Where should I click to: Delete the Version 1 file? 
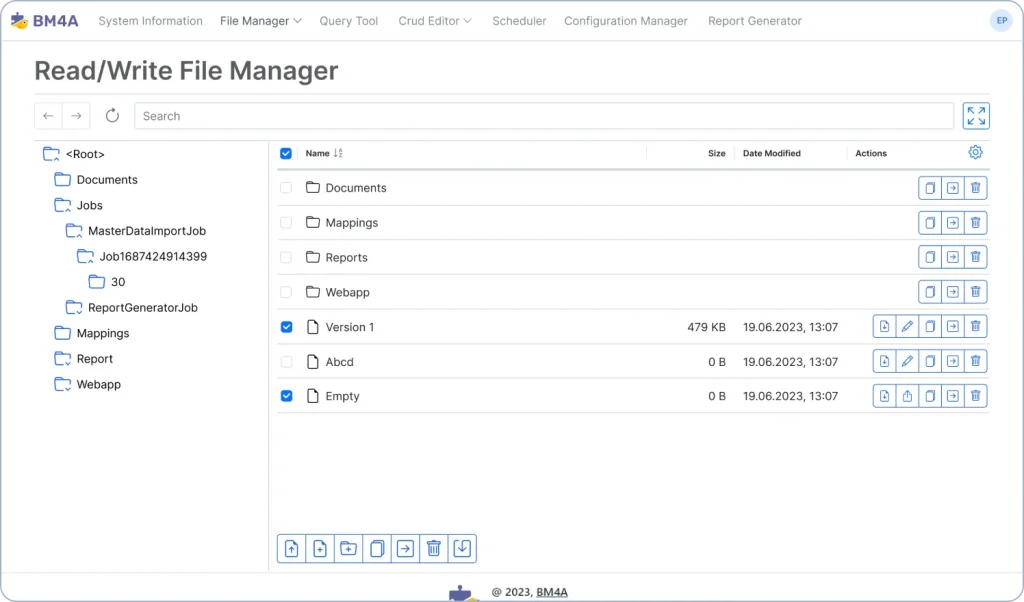pos(976,326)
